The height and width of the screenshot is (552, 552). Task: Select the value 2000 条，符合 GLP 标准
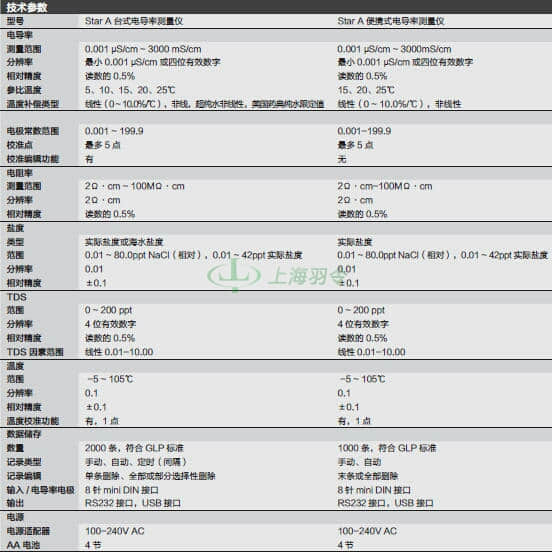134,448
